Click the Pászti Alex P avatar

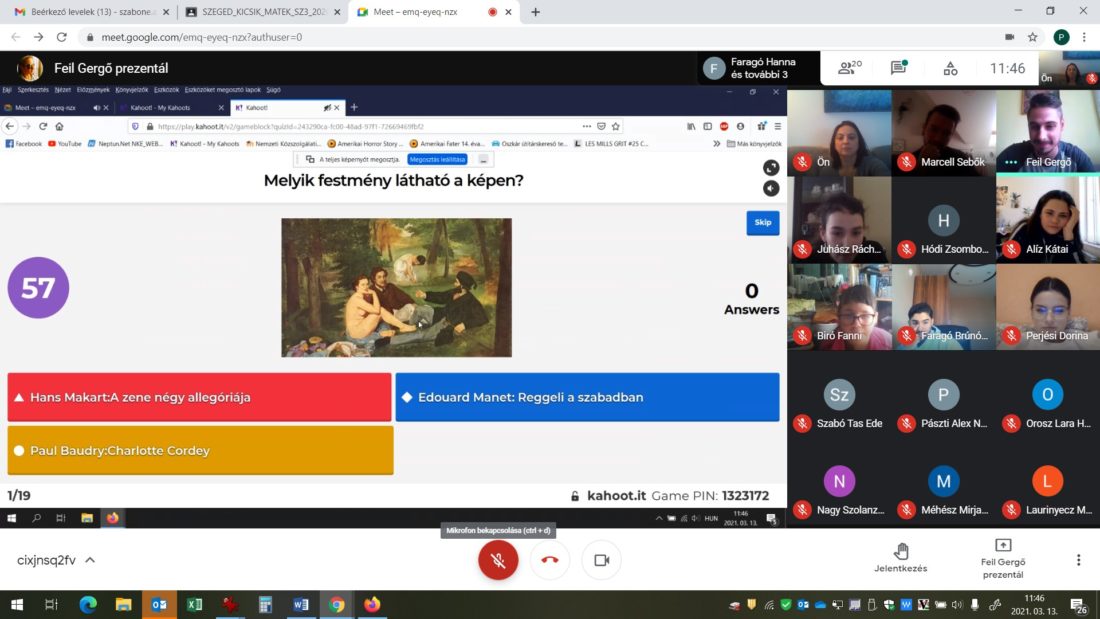click(944, 394)
